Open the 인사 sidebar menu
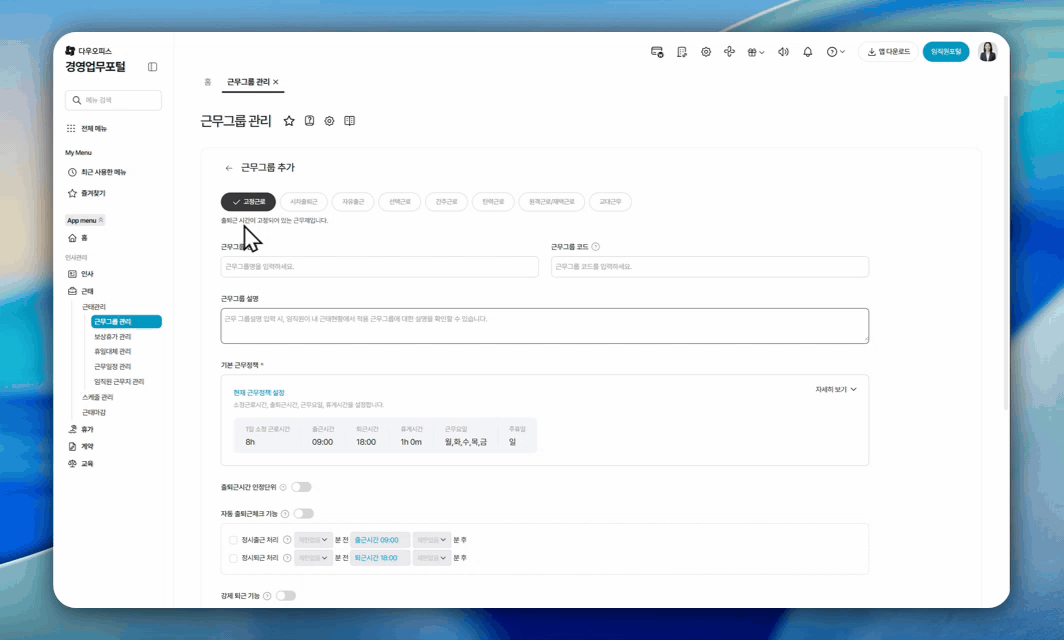This screenshot has height=640, width=1064. click(81, 274)
